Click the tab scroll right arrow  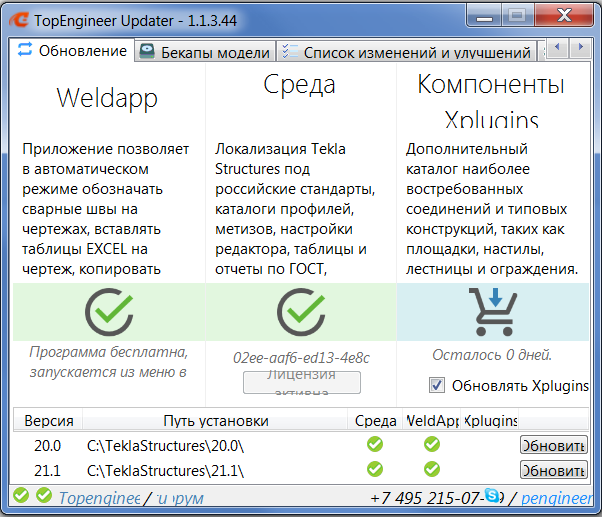point(580,47)
